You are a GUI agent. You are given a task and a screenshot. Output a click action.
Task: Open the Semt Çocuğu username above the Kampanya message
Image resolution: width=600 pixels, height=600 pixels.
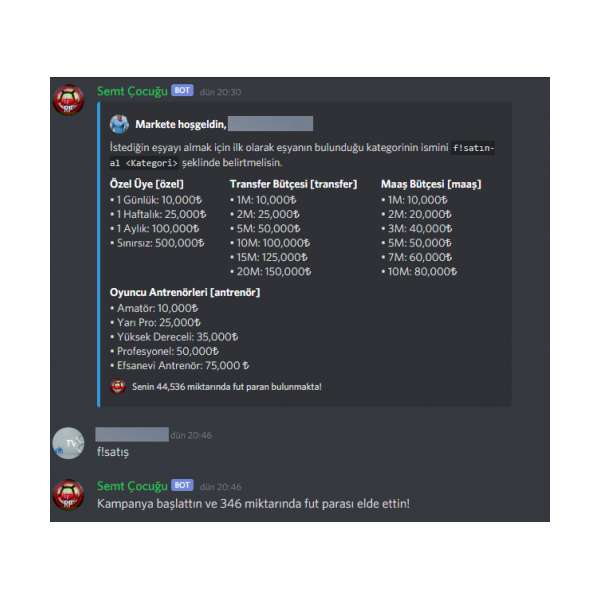[132, 486]
